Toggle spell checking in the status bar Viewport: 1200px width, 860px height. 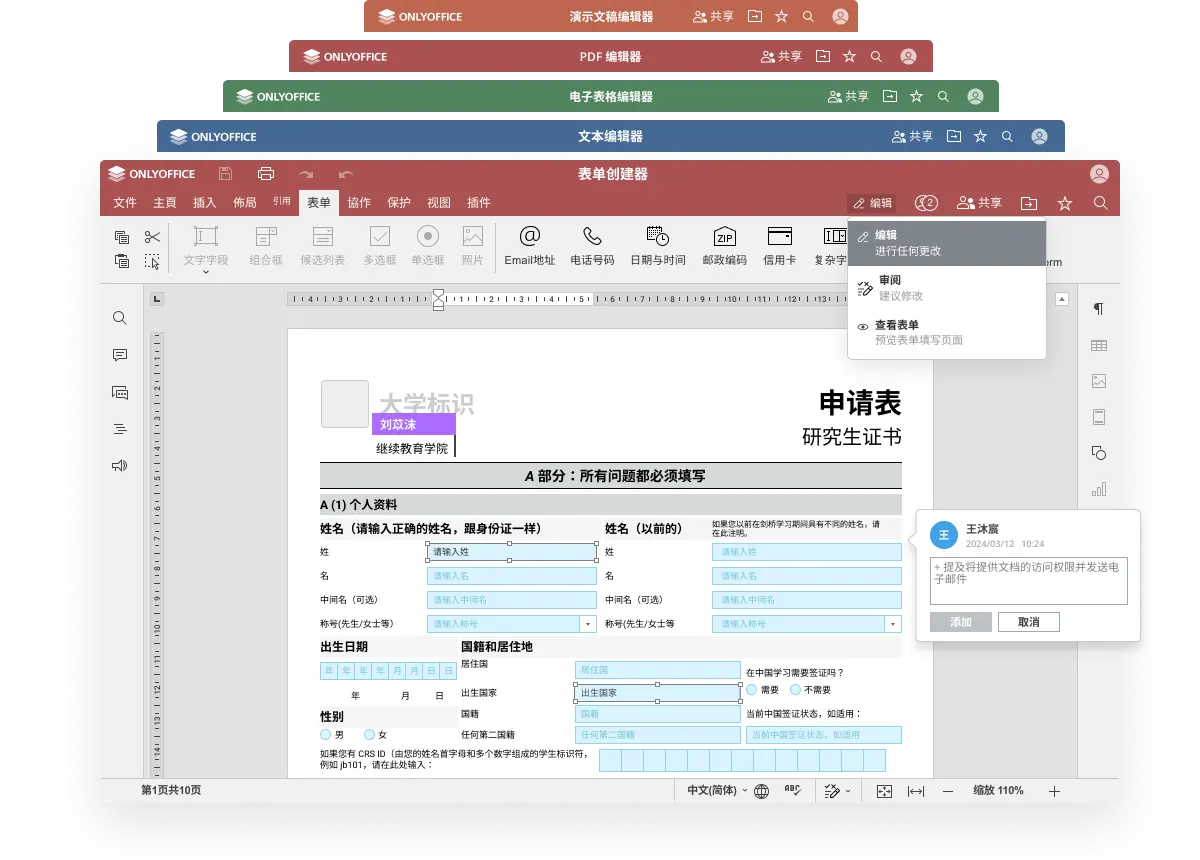point(793,790)
